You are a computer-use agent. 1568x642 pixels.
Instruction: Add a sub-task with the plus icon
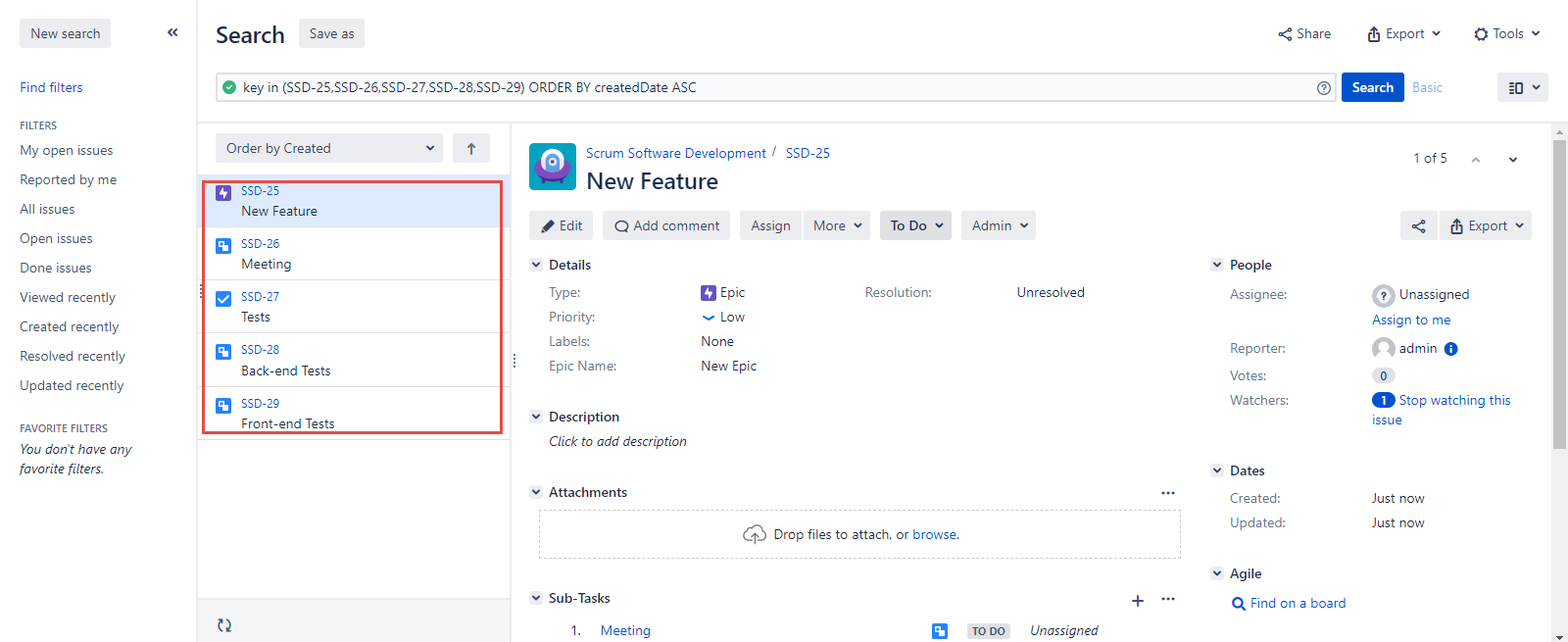click(1138, 600)
